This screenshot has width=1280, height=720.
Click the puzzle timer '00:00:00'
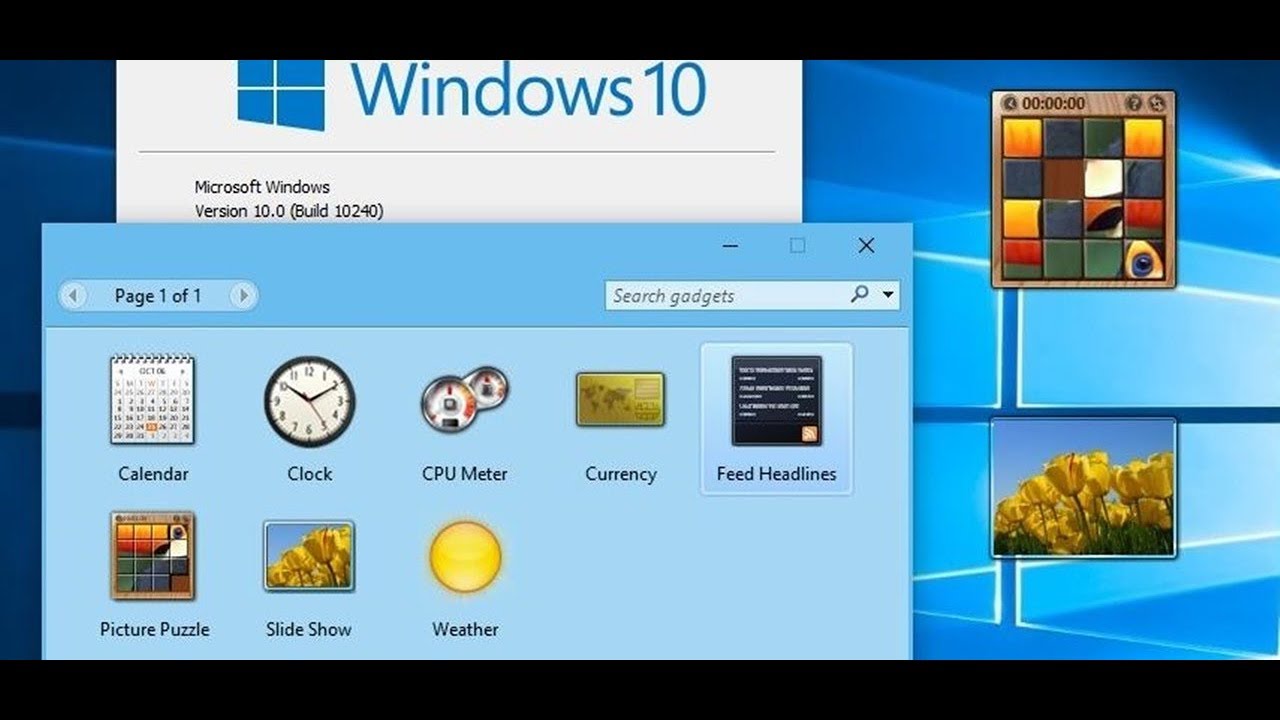coord(1053,103)
